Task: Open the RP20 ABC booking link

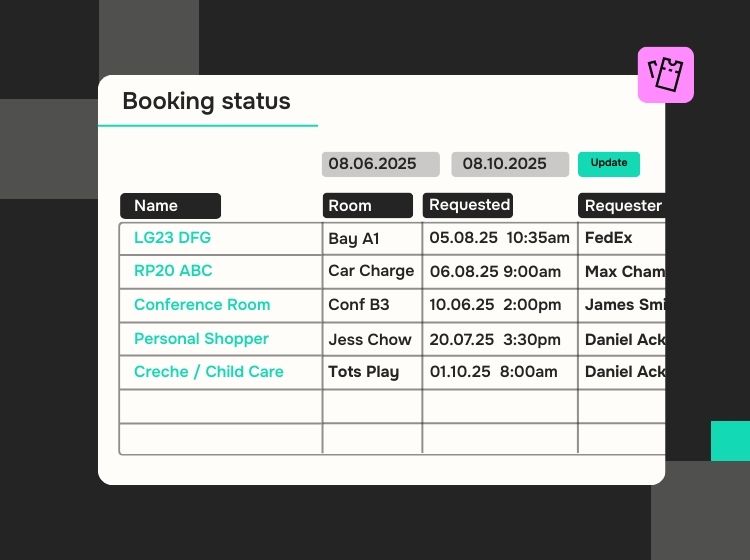Action: click(x=173, y=271)
